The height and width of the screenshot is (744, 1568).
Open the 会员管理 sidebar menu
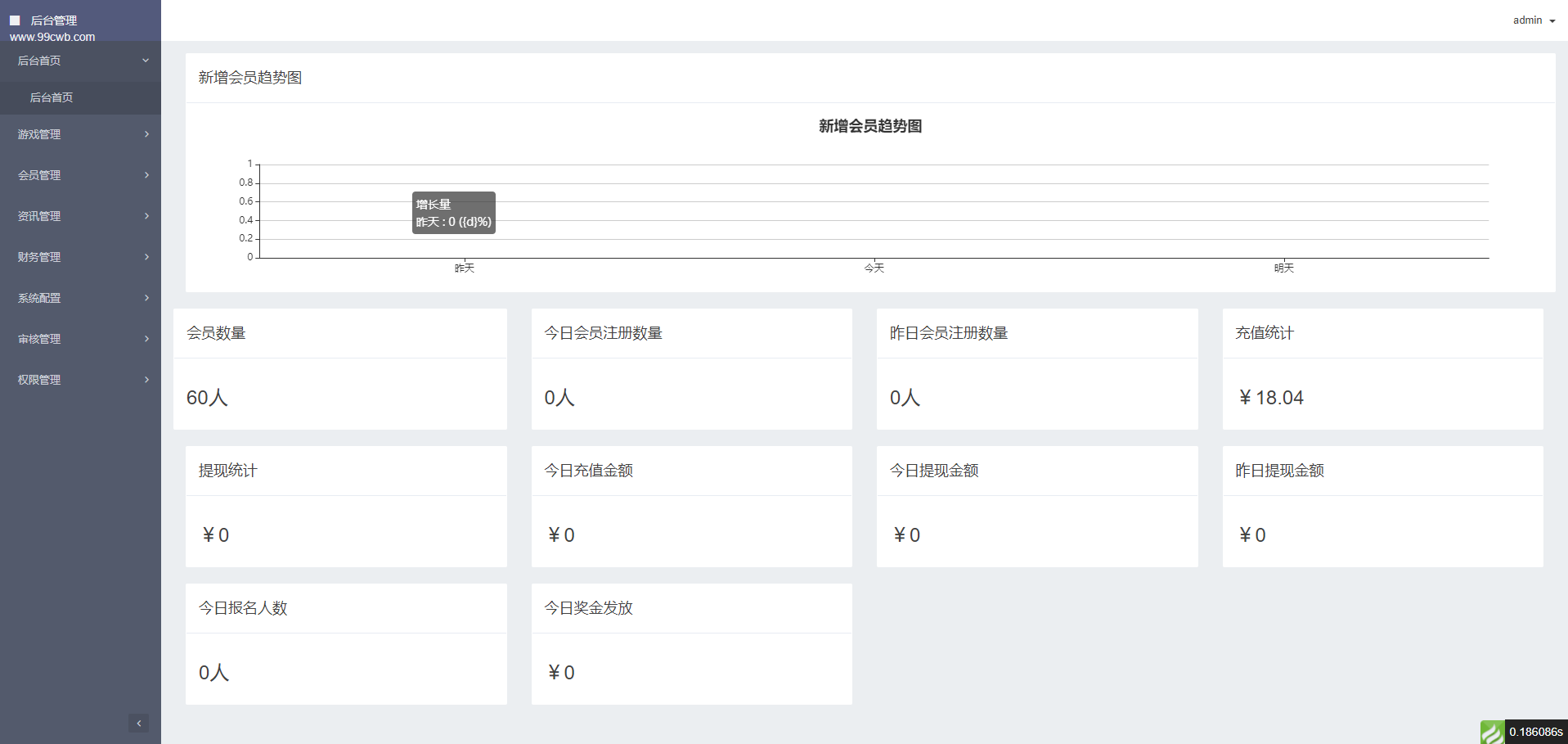coord(80,175)
